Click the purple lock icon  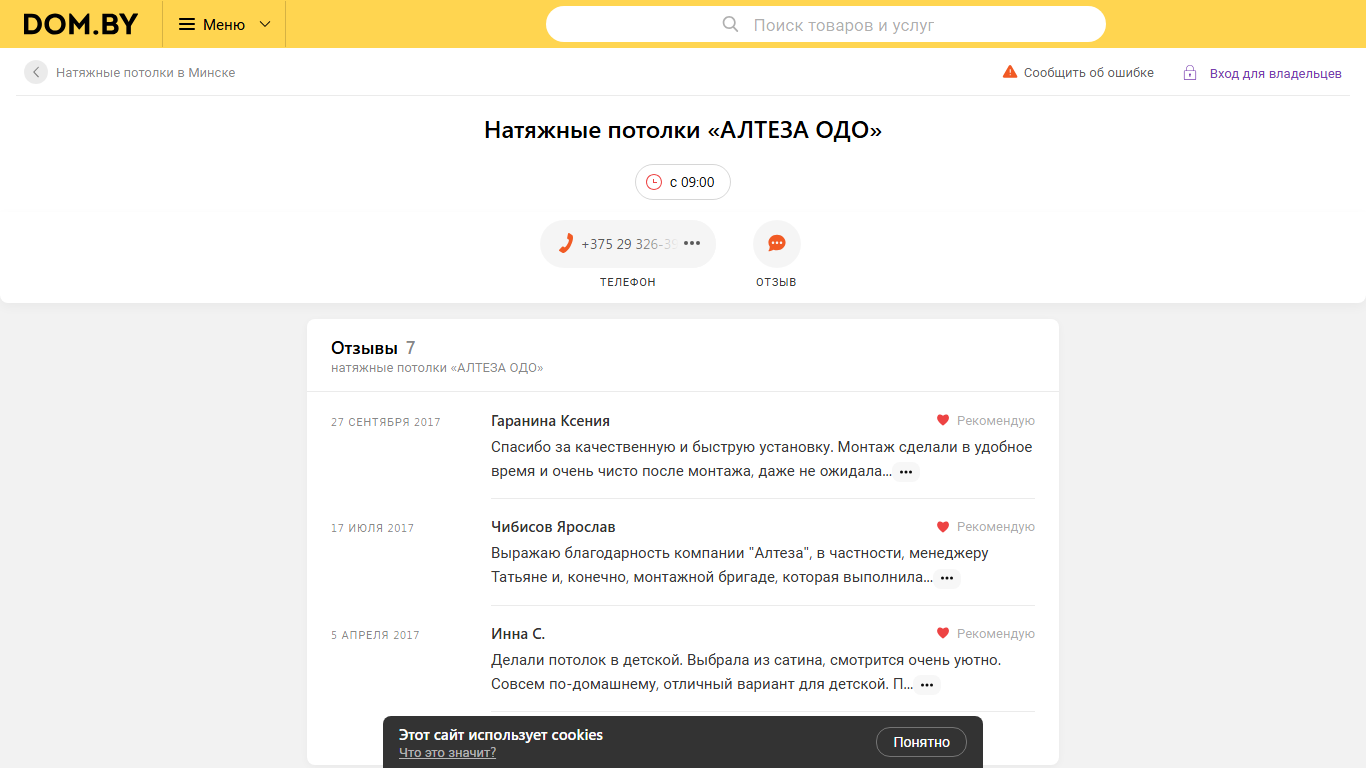[1190, 73]
